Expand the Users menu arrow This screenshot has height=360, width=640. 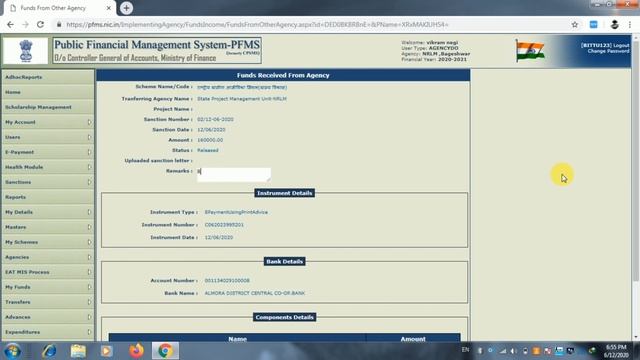pos(89,137)
